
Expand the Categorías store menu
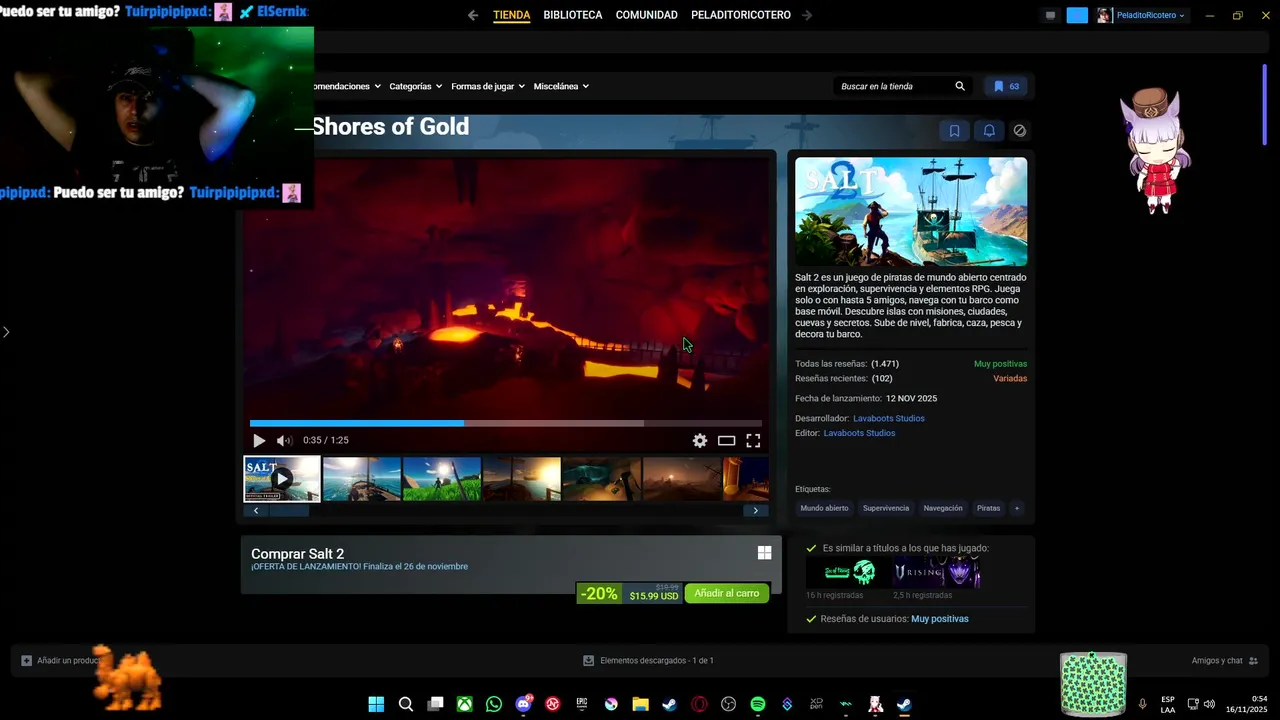point(415,86)
